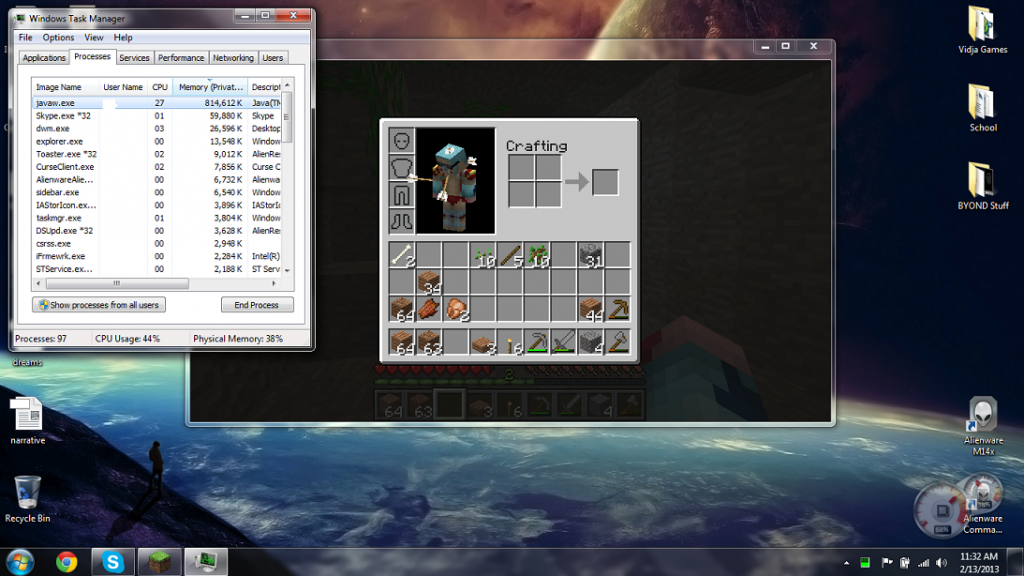Pick up the wood planks stack of 63
Screen dimensions: 1024x576
coord(429,342)
